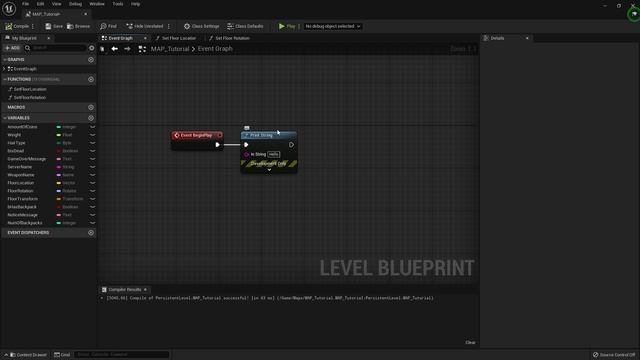Click the Weight variable's Float type swatch

tap(58, 135)
